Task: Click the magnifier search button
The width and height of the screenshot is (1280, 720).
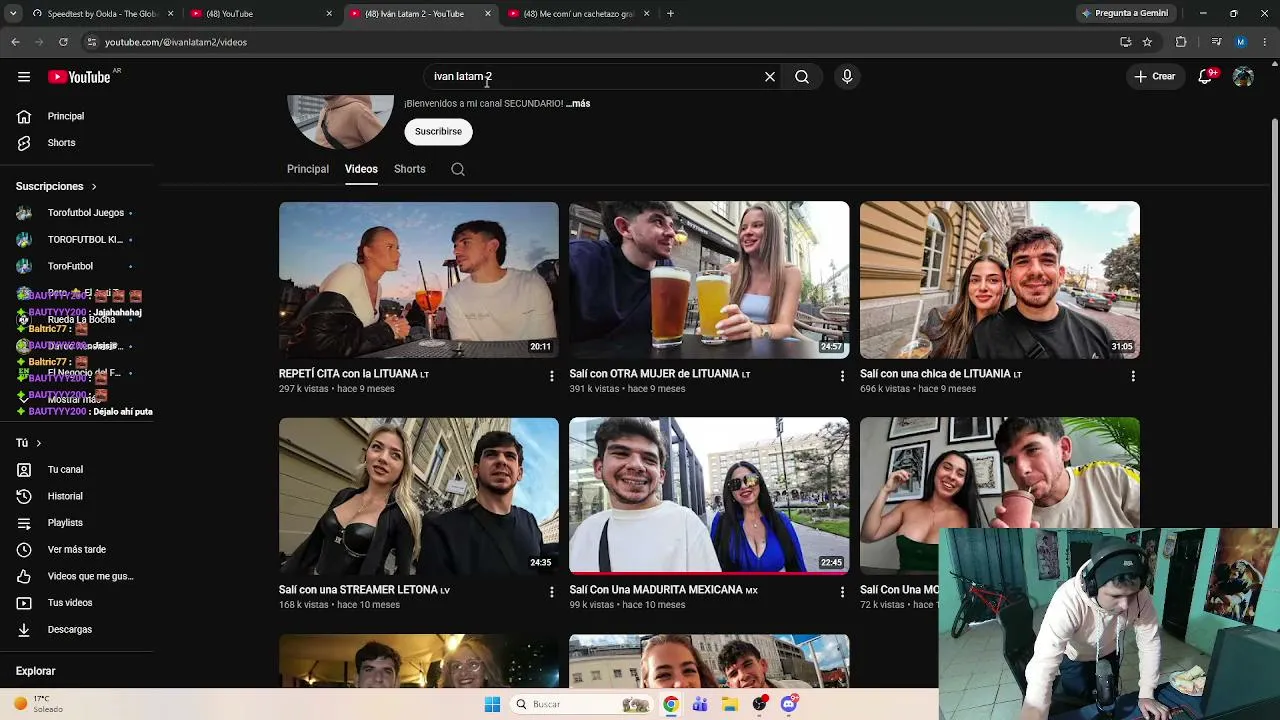Action: coord(802,77)
